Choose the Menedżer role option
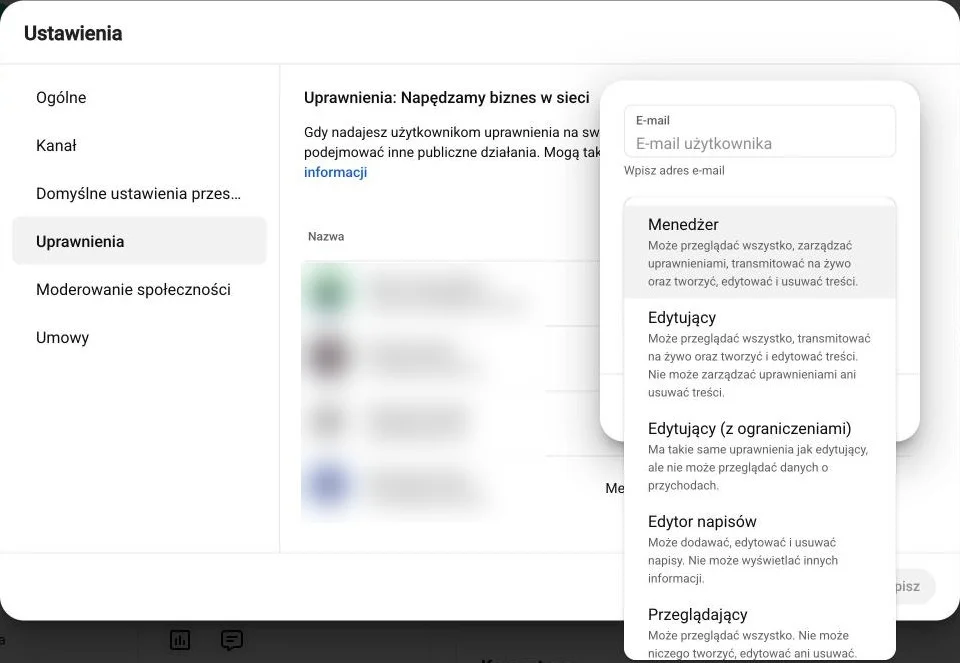960x663 pixels. [x=760, y=252]
